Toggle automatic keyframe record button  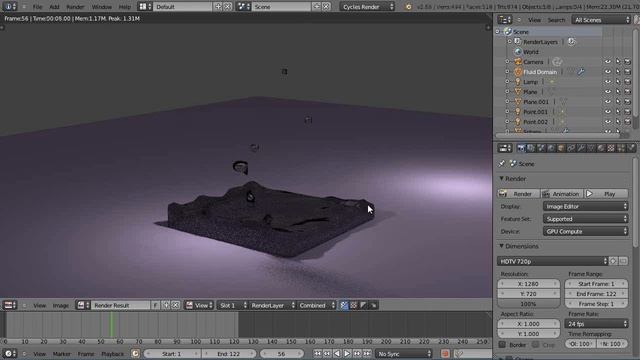tap(445, 353)
